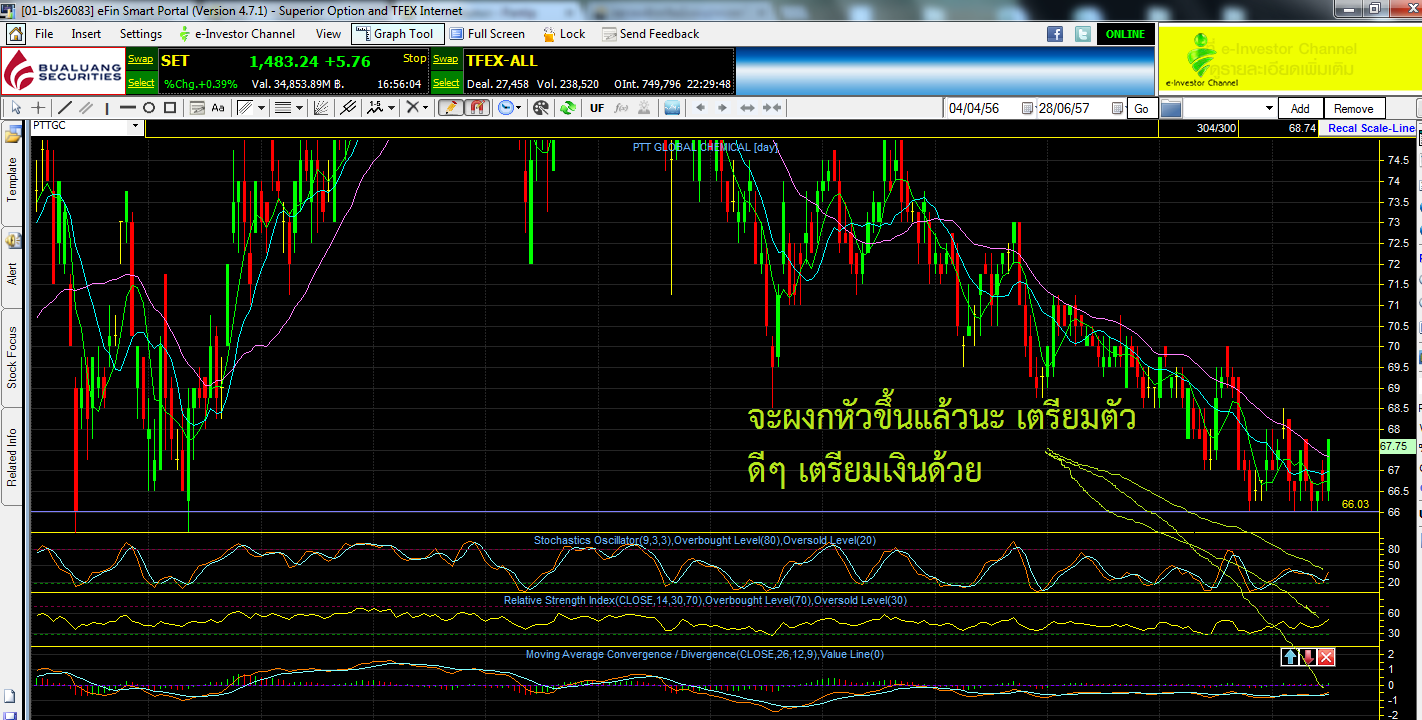Click Swap link beside SET index
This screenshot has width=1422, height=720.
click(x=141, y=59)
